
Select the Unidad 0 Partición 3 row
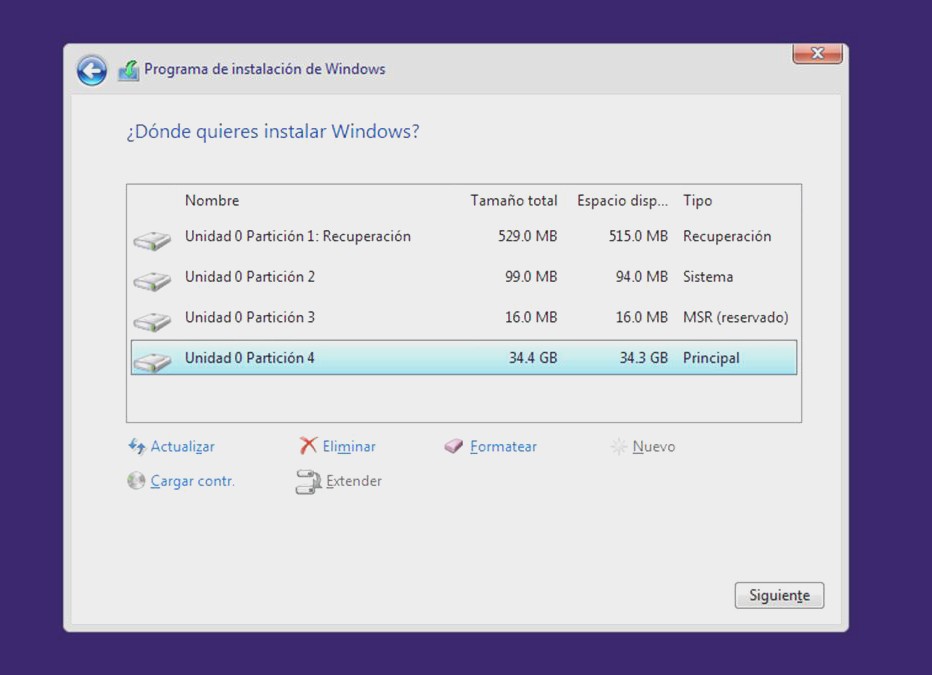point(464,317)
